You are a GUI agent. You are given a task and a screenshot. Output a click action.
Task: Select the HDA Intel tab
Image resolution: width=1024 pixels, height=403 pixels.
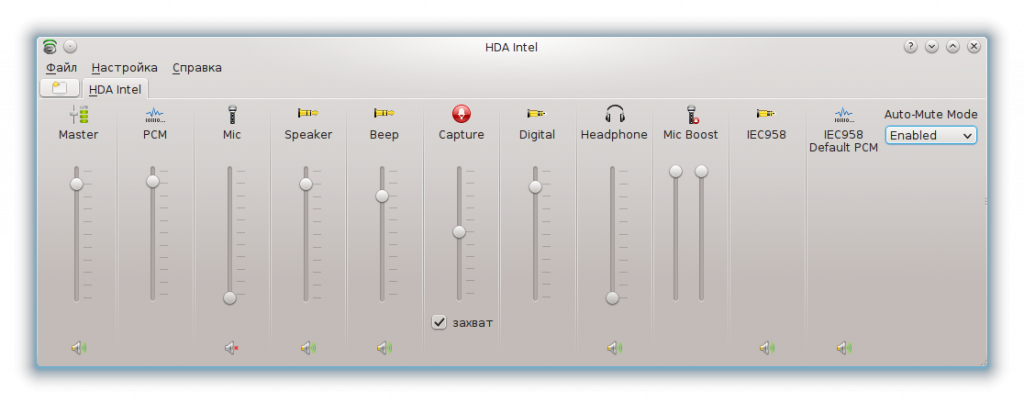[115, 89]
